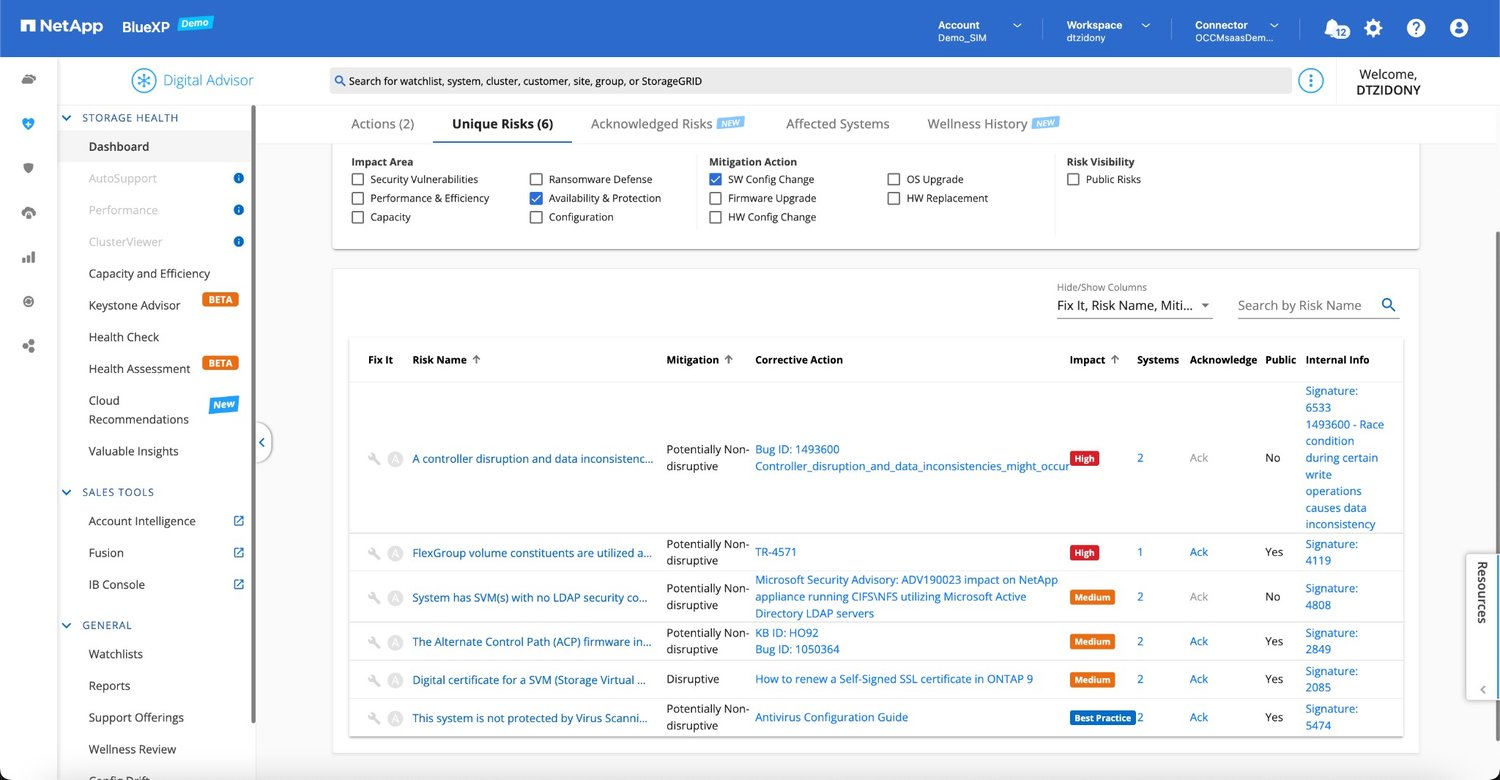The width and height of the screenshot is (1500, 780).
Task: Open the Hide/Show Columns dropdown
Action: coord(1133,306)
